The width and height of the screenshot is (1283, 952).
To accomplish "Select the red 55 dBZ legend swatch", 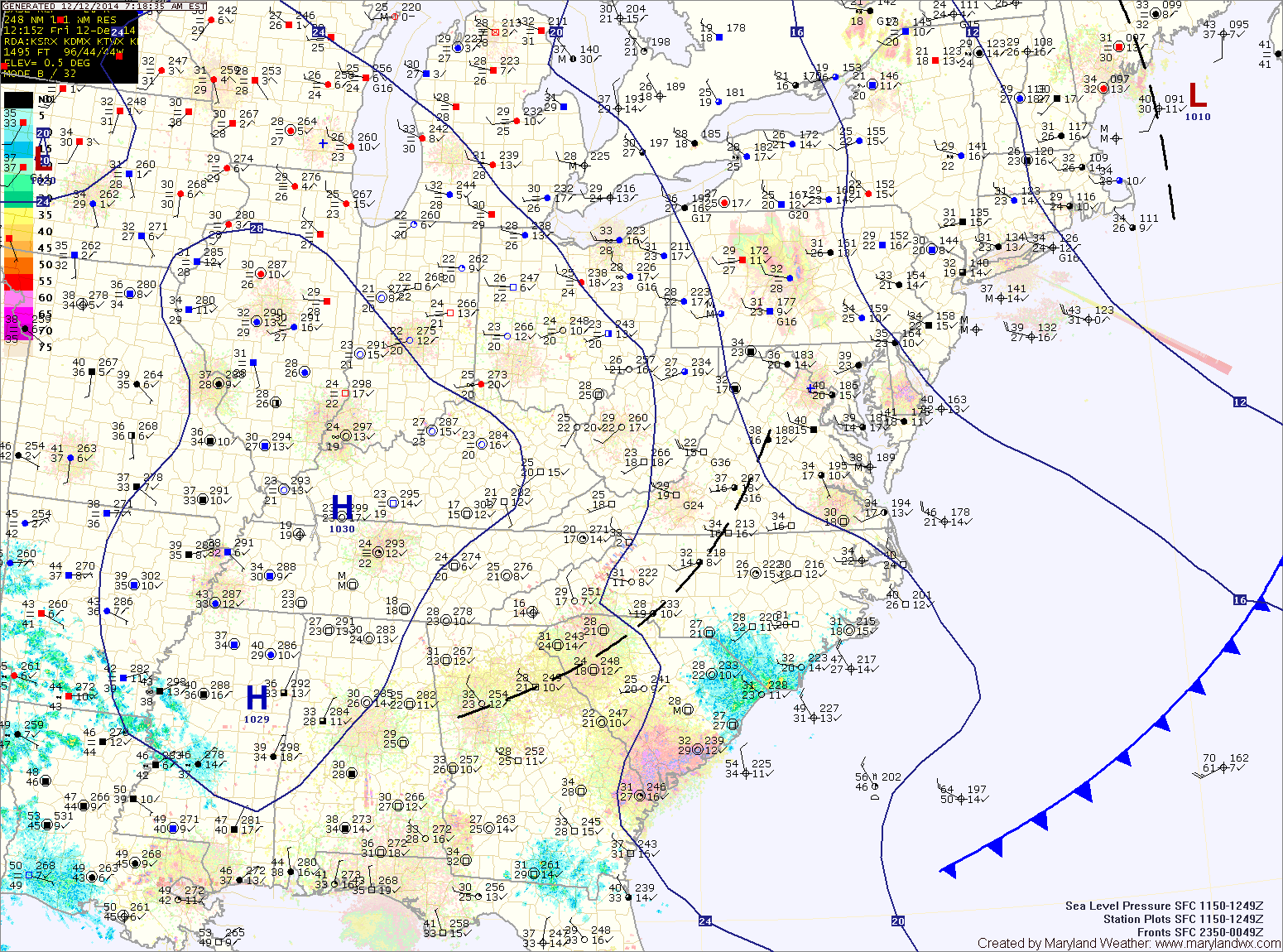I will pyautogui.click(x=18, y=281).
